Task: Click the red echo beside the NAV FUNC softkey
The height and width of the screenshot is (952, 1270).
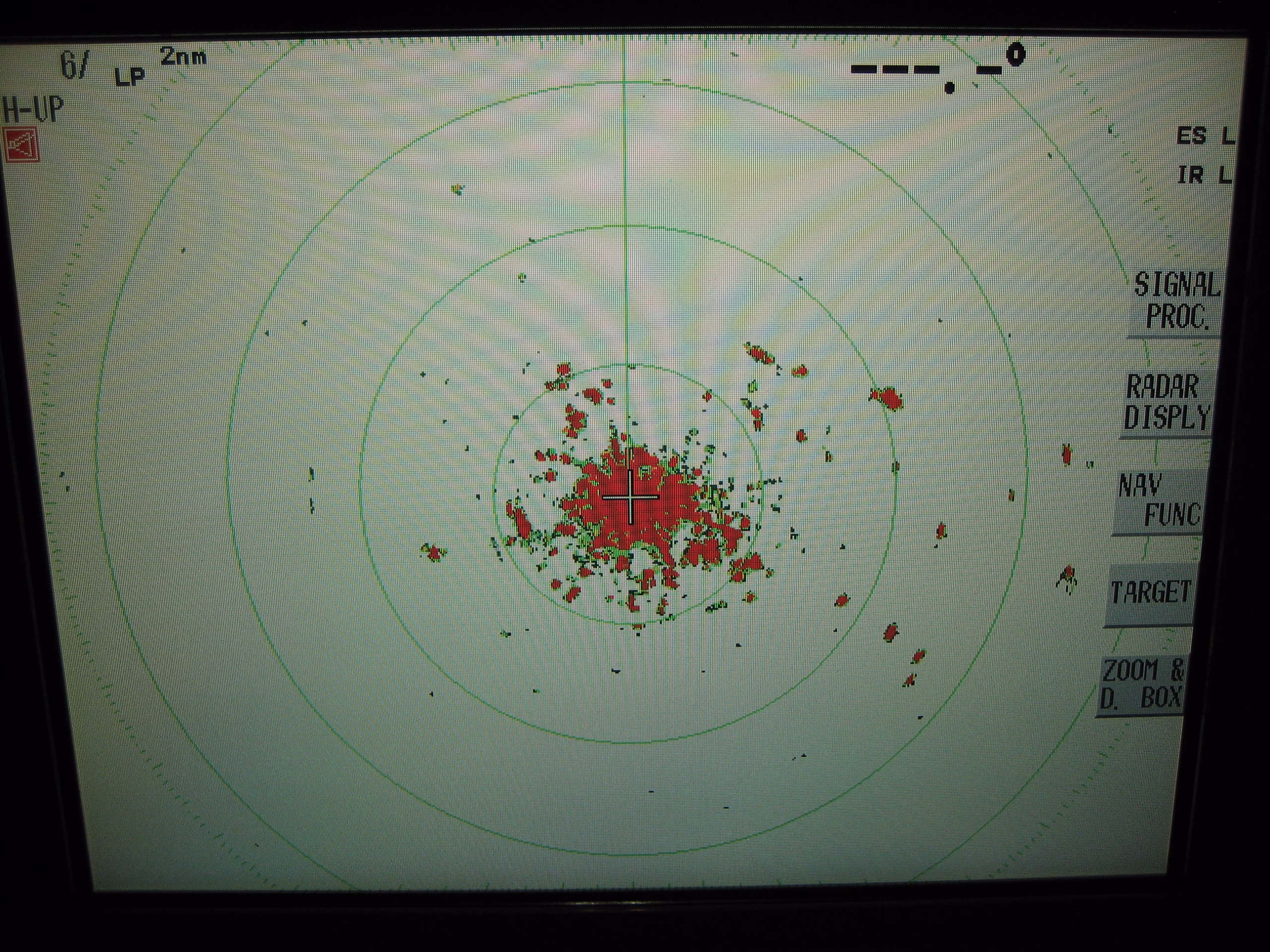Action: (x=1067, y=455)
